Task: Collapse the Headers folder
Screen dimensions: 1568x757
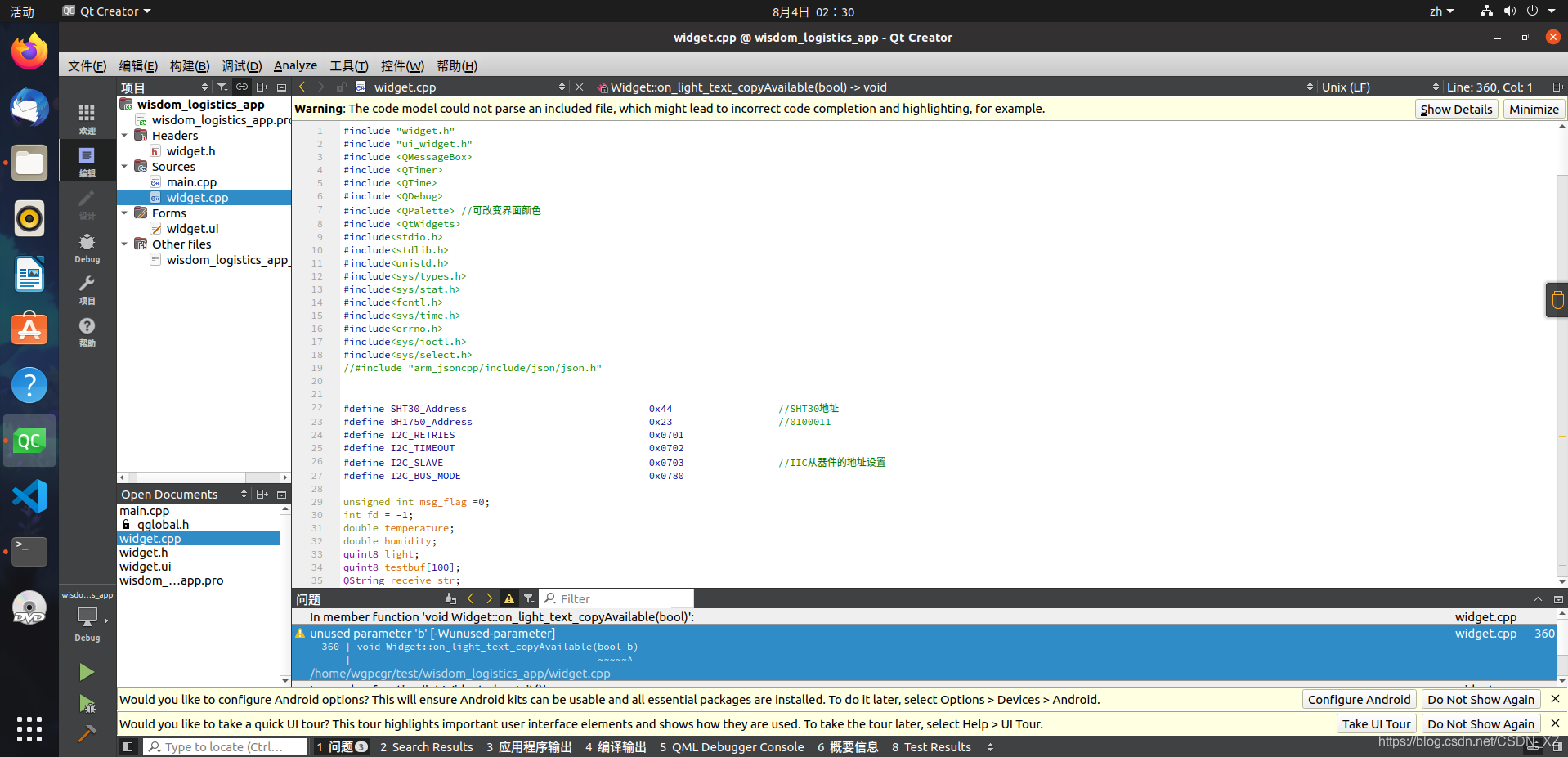Action: pos(124,136)
